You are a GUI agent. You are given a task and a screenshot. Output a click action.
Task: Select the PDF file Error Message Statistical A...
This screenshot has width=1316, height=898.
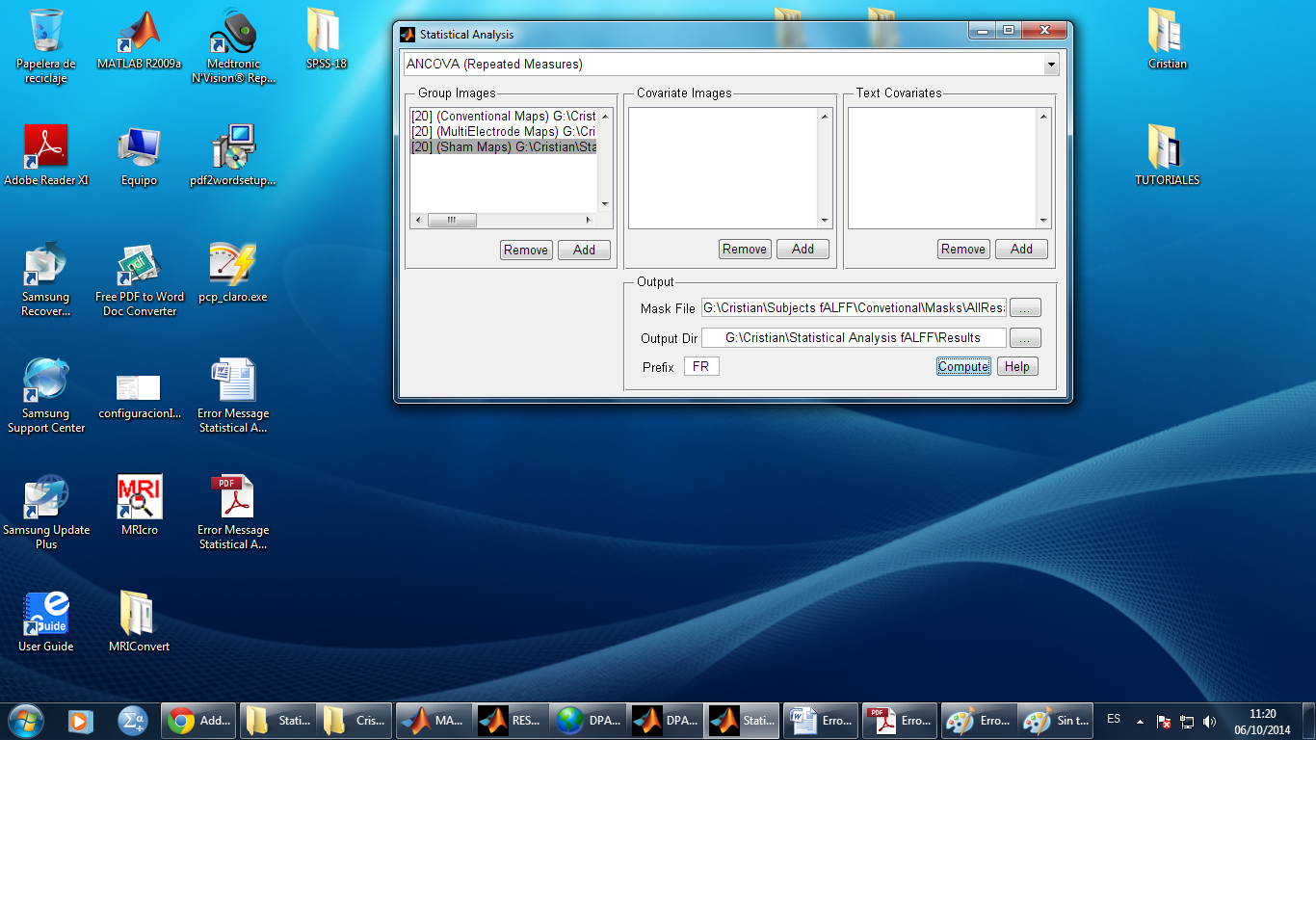click(233, 512)
